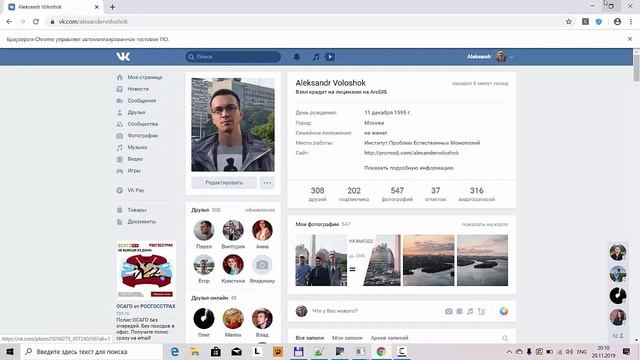Open the promodj.com website link

click(411, 153)
